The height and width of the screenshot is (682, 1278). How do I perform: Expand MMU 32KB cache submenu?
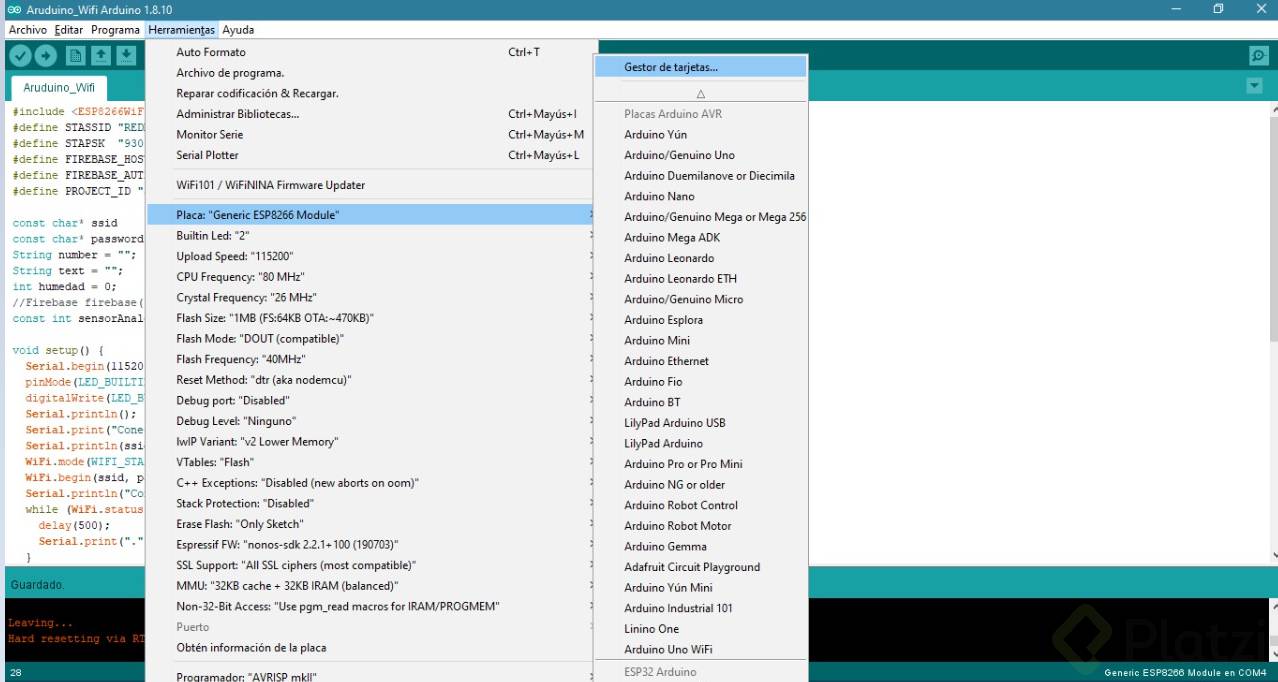click(x=371, y=585)
